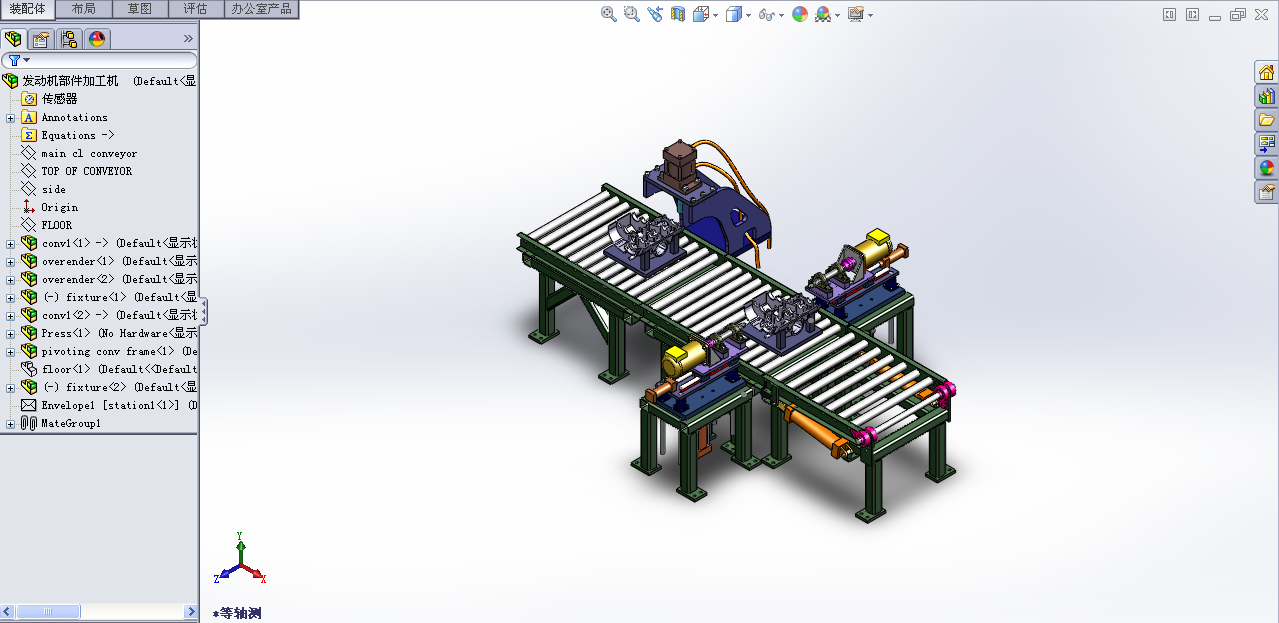1279x623 pixels.
Task: Open the ConfigurationManager tab icon
Action: pos(69,39)
